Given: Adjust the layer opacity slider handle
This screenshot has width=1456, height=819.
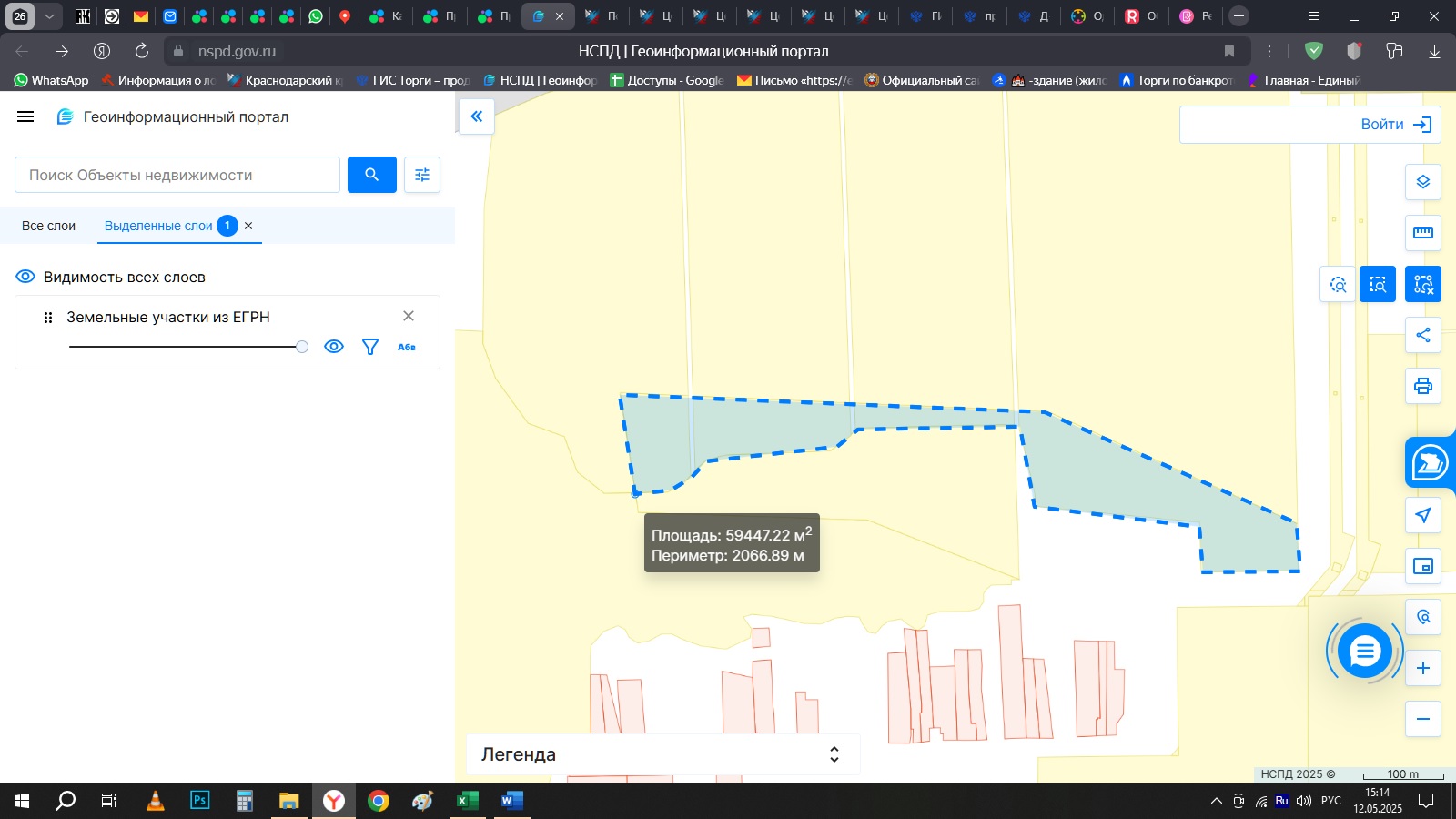Looking at the screenshot, I should click(x=302, y=347).
